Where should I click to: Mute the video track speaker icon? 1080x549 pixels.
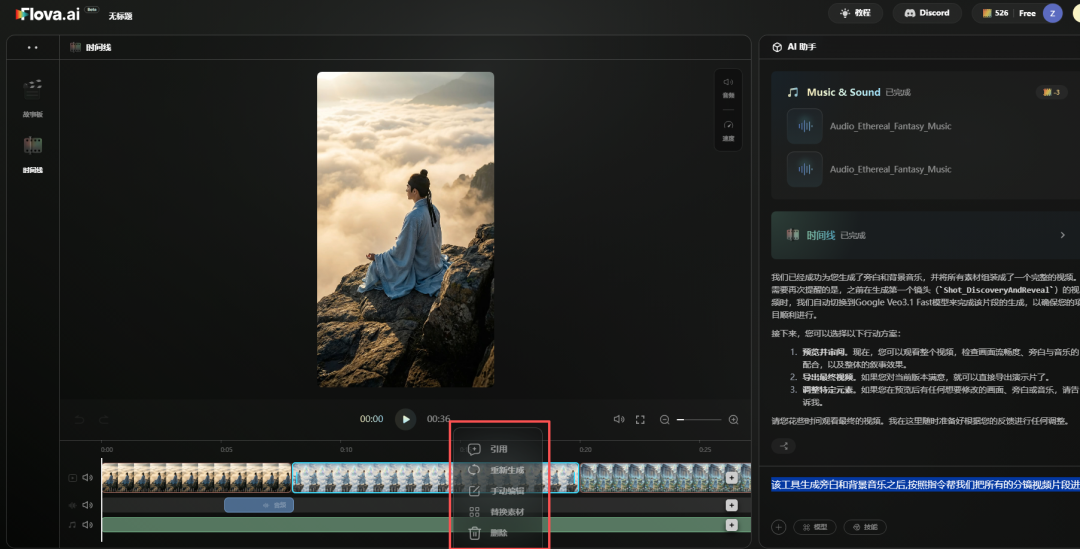[x=88, y=478]
